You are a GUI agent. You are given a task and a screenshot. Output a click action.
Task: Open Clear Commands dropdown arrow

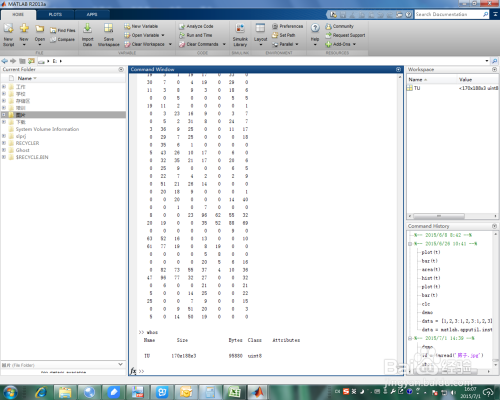tap(224, 44)
